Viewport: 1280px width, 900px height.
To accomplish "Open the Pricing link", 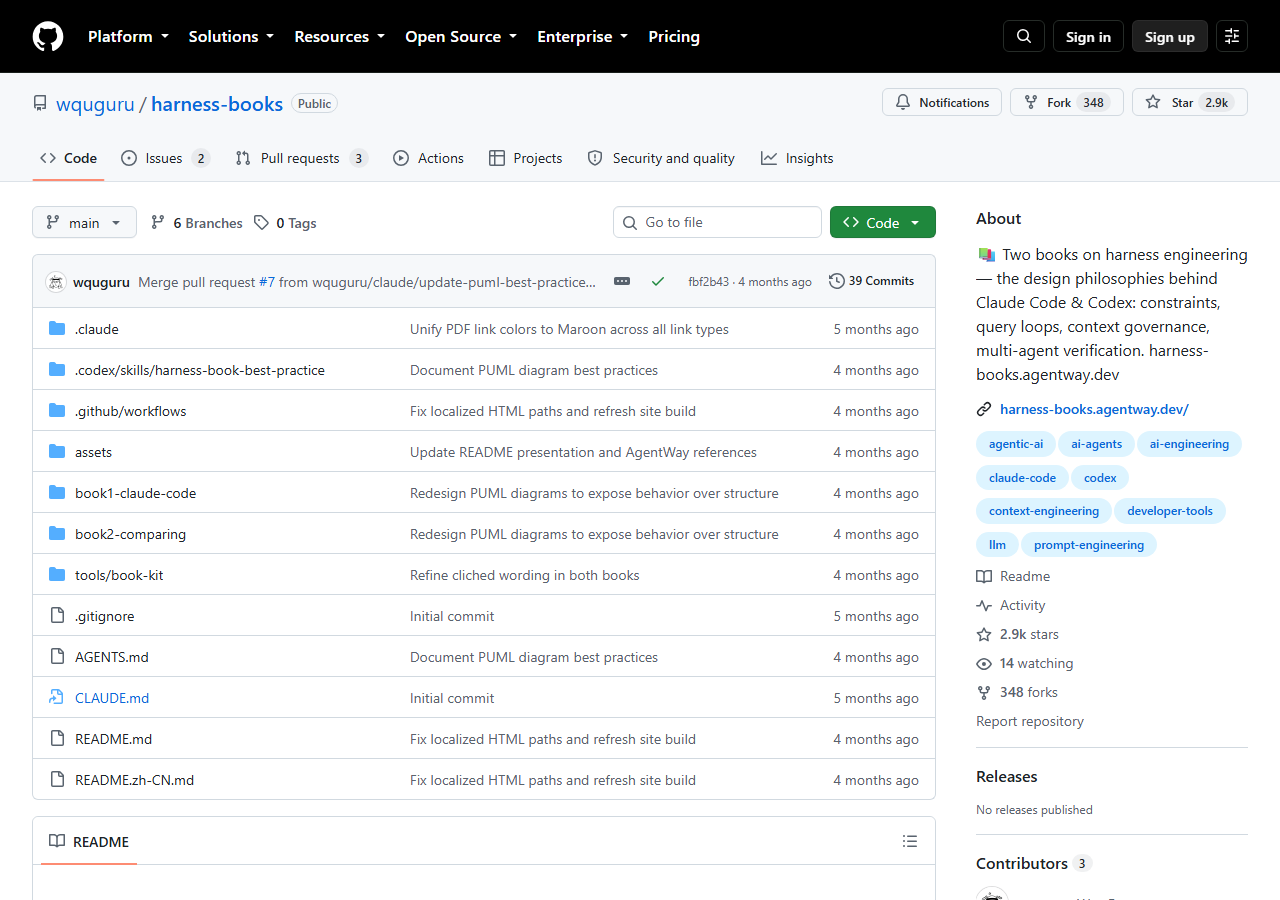I will tap(674, 36).
